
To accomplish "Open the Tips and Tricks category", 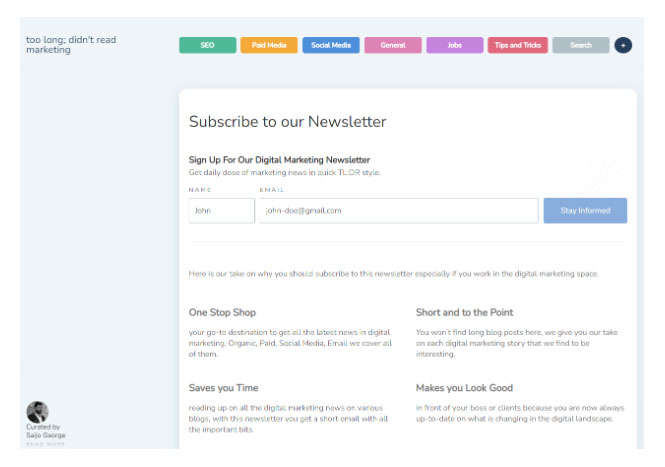I will (517, 45).
